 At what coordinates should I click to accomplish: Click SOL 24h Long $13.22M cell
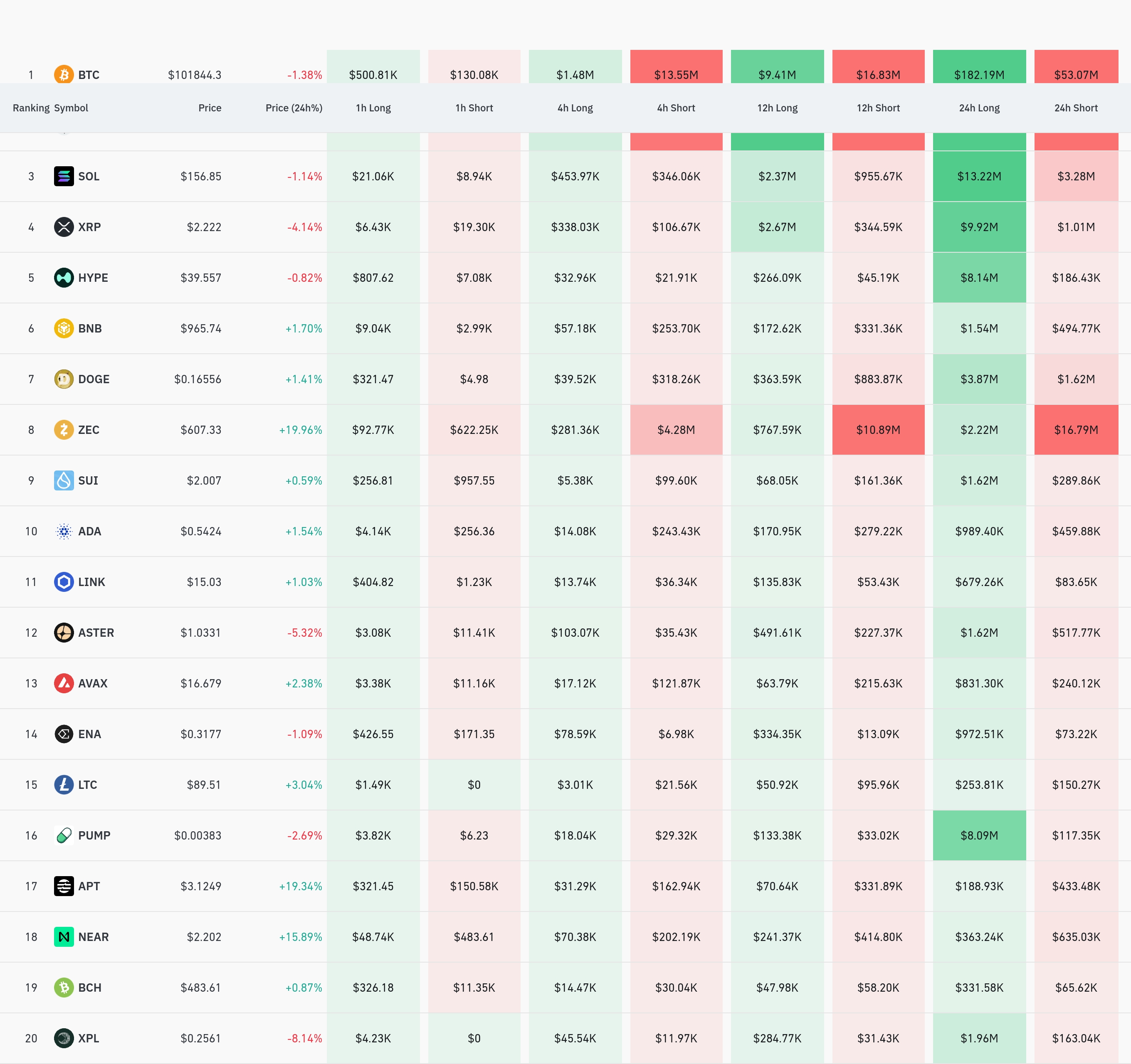[979, 176]
